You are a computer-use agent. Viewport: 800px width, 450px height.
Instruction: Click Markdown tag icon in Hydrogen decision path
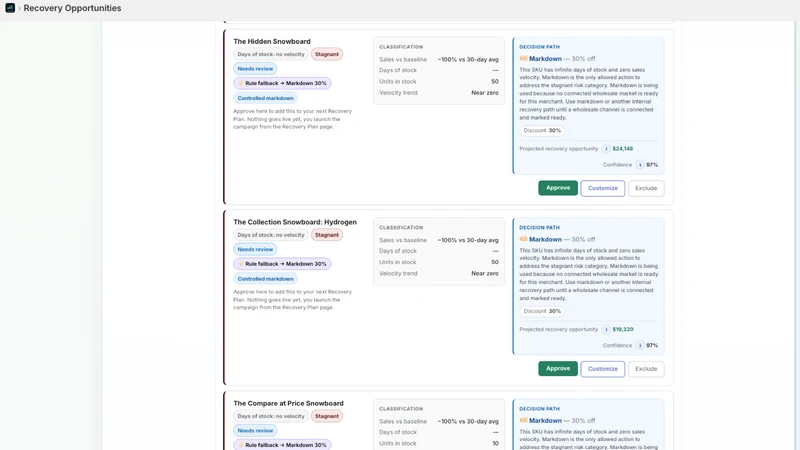523,239
